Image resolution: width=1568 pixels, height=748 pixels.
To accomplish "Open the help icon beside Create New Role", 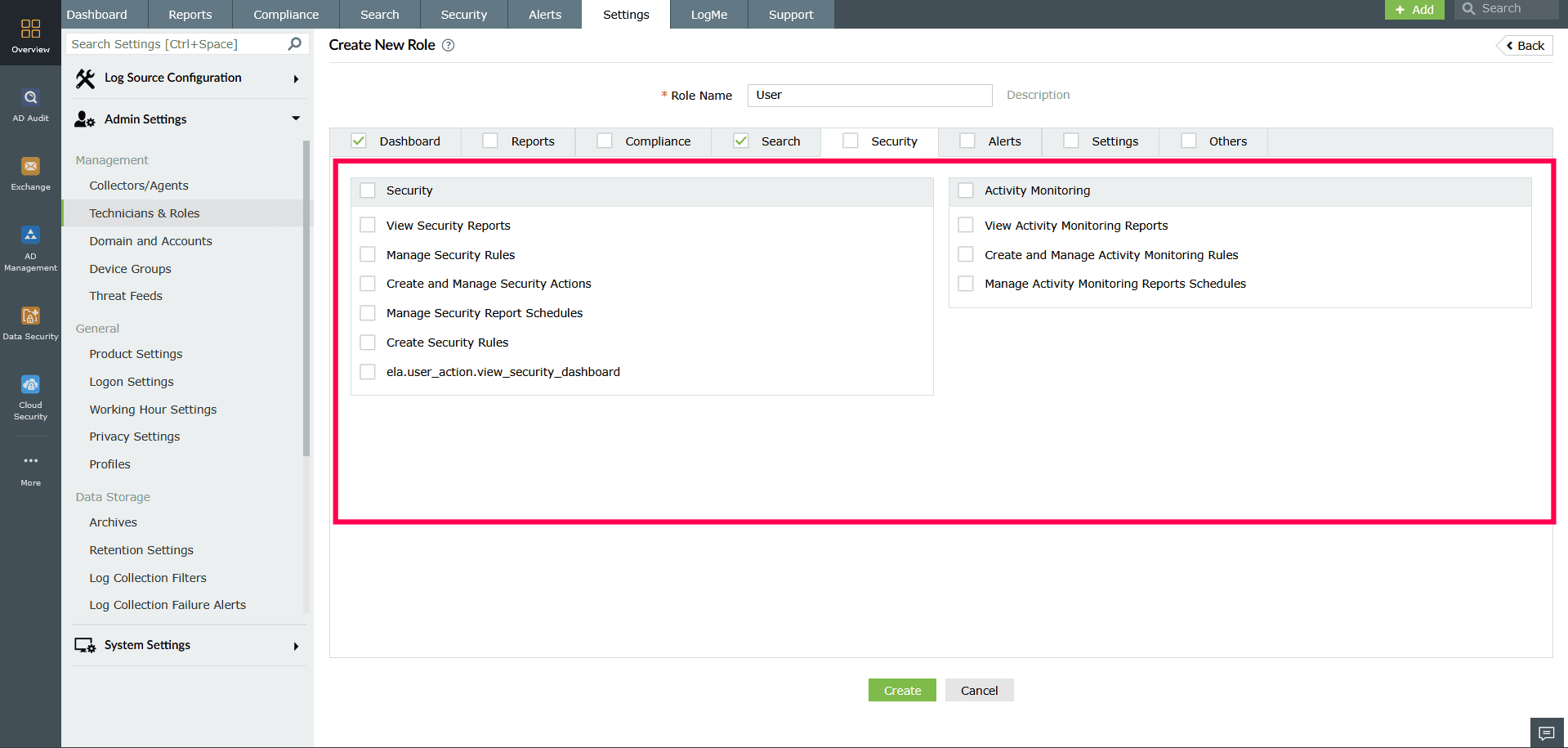I will (x=448, y=45).
